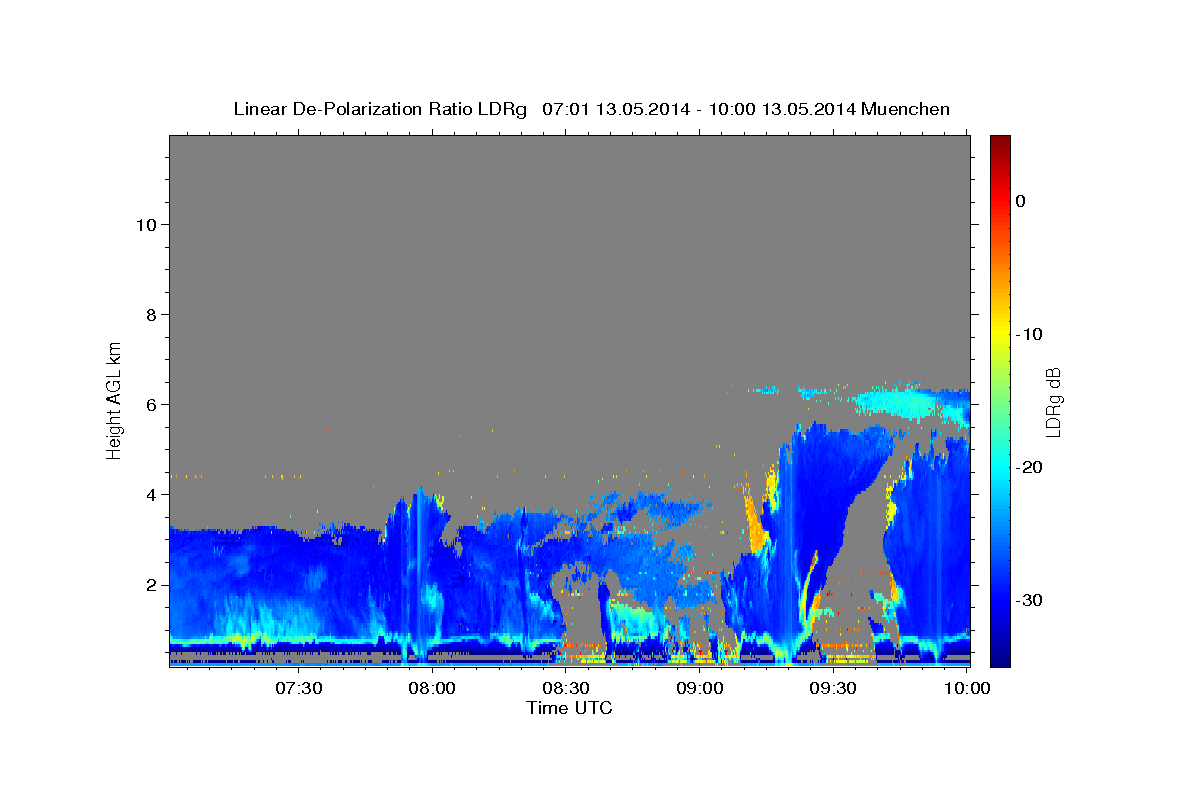Image resolution: width=1200 pixels, height=800 pixels.
Task: Click the height tick label 10
Action: click(x=146, y=225)
